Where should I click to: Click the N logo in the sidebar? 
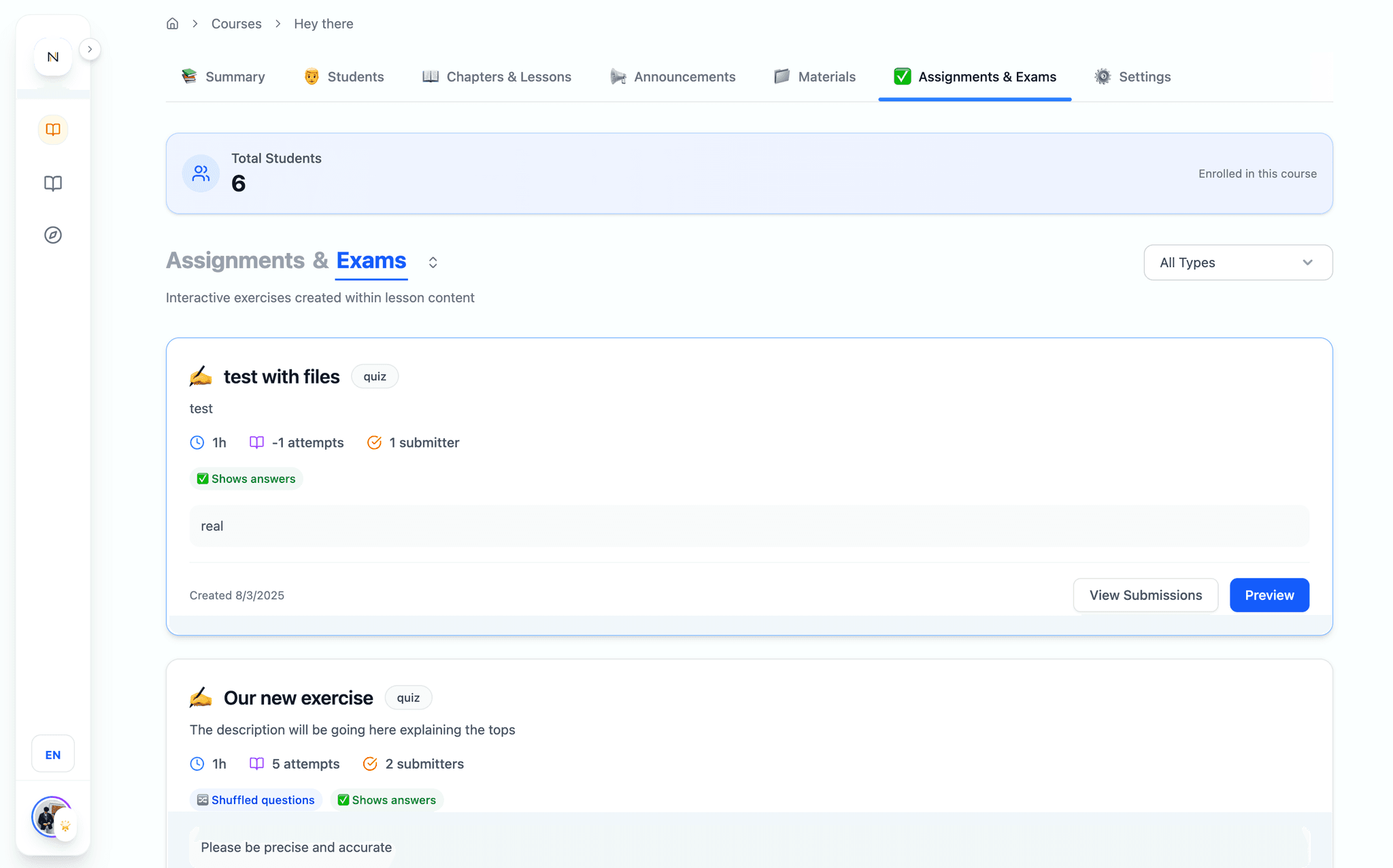(x=53, y=57)
